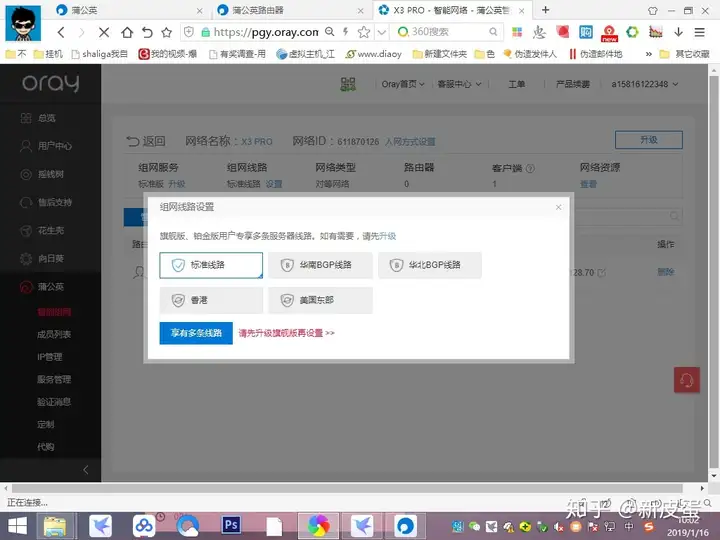
Task: Open the 其它收藏 bookmarks folder
Action: 685,54
